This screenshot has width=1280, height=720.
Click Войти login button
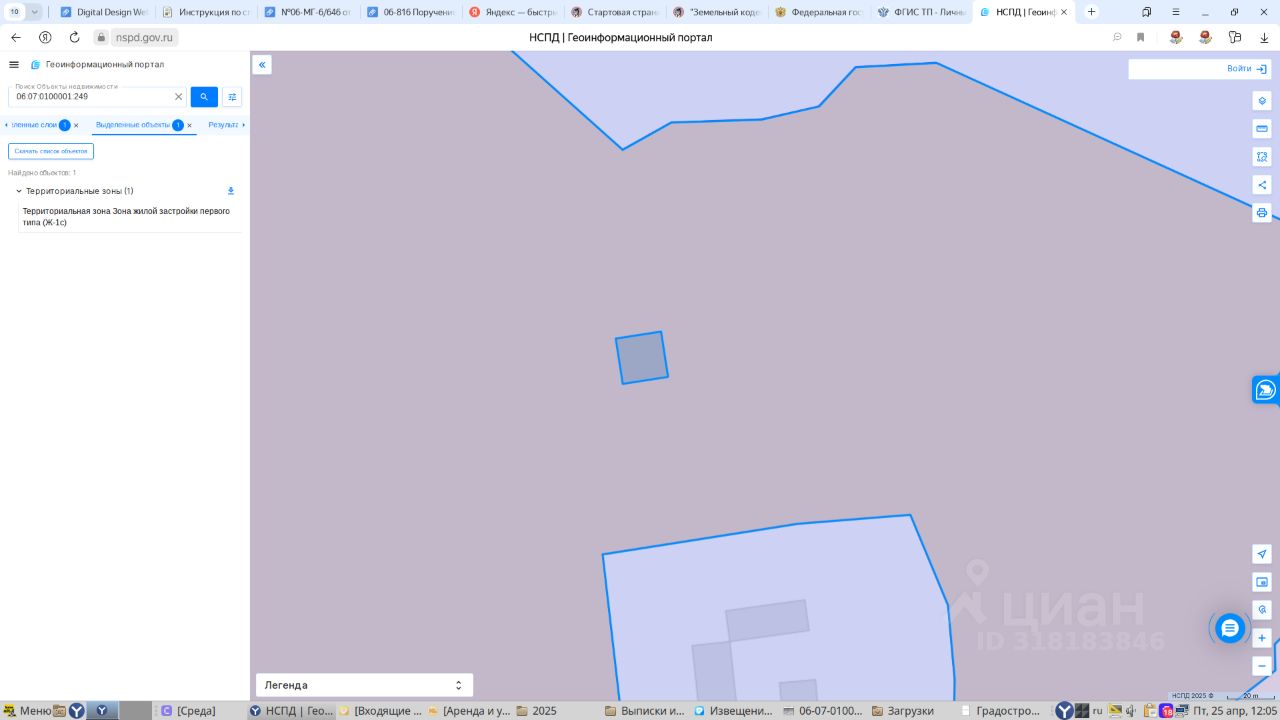pyautogui.click(x=1247, y=69)
